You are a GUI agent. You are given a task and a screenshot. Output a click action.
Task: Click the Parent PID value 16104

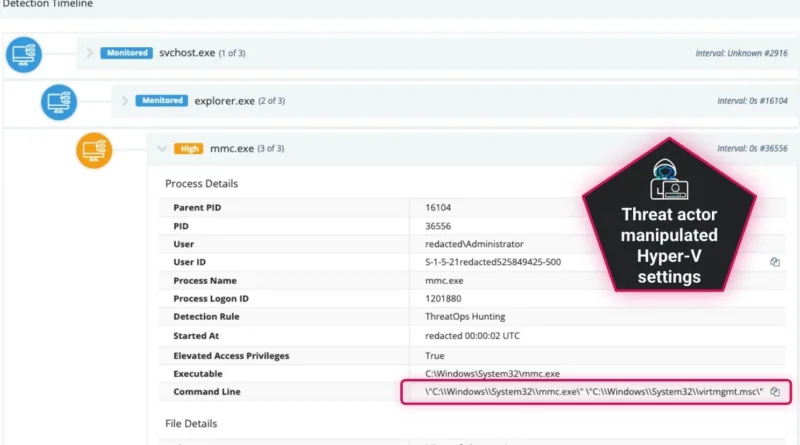point(438,208)
